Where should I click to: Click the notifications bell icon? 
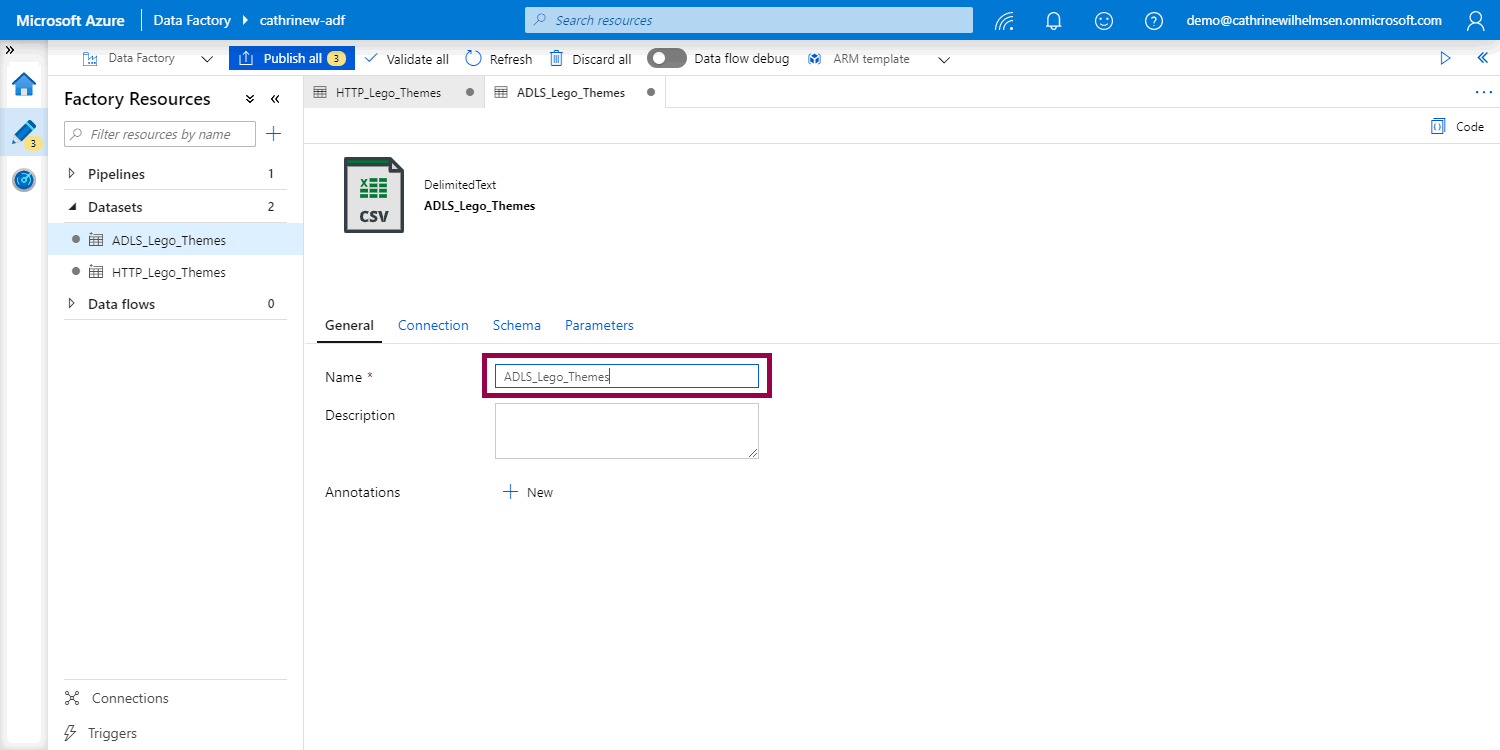[1053, 20]
